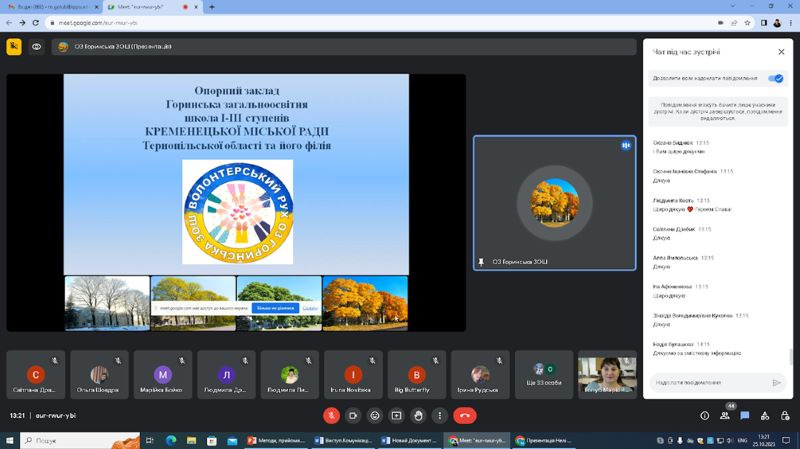
Task: Leave the call with red hang-up button
Action: tap(465, 415)
